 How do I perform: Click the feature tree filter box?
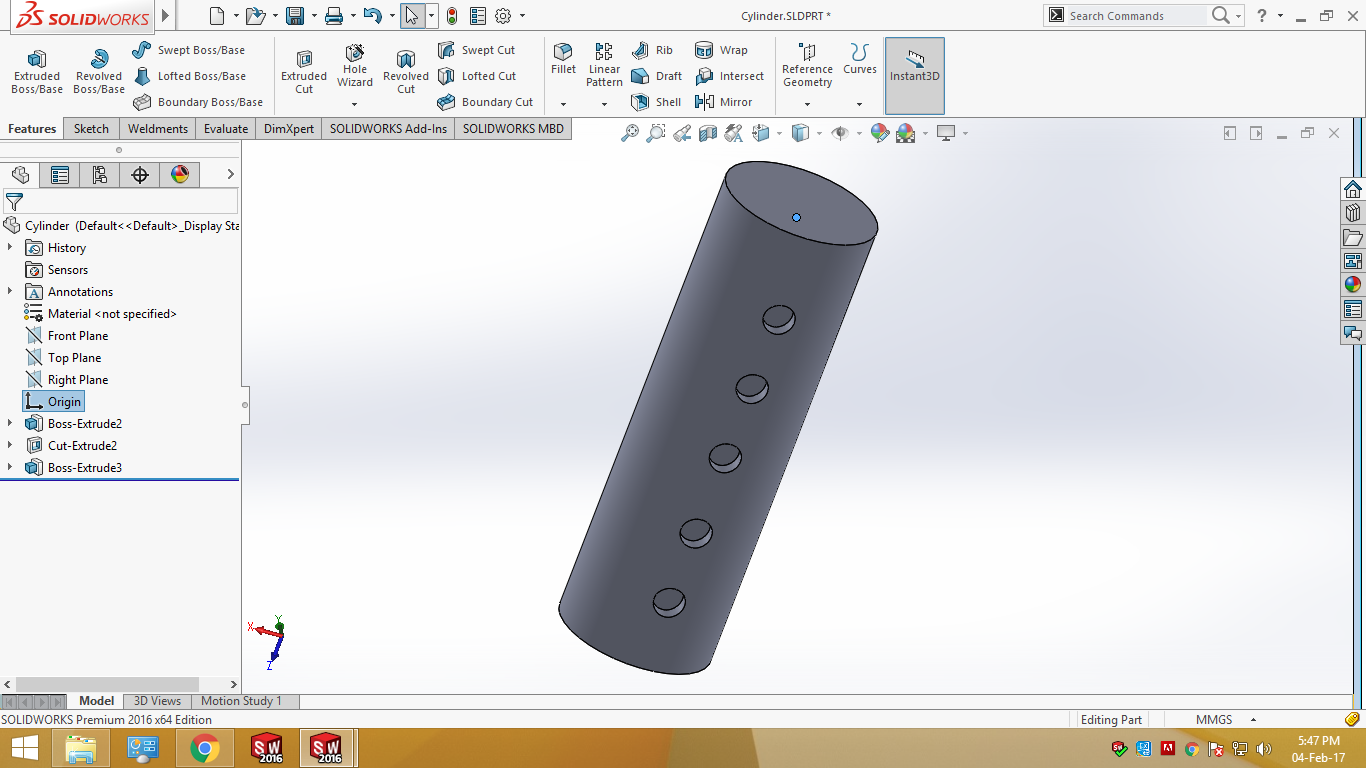pyautogui.click(x=120, y=202)
